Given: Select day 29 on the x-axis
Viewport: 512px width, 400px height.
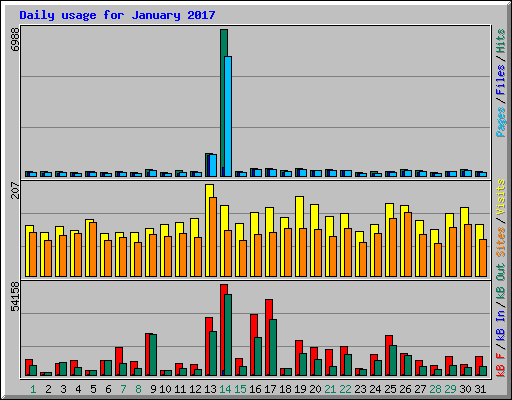Looking at the screenshot, I should [450, 389].
